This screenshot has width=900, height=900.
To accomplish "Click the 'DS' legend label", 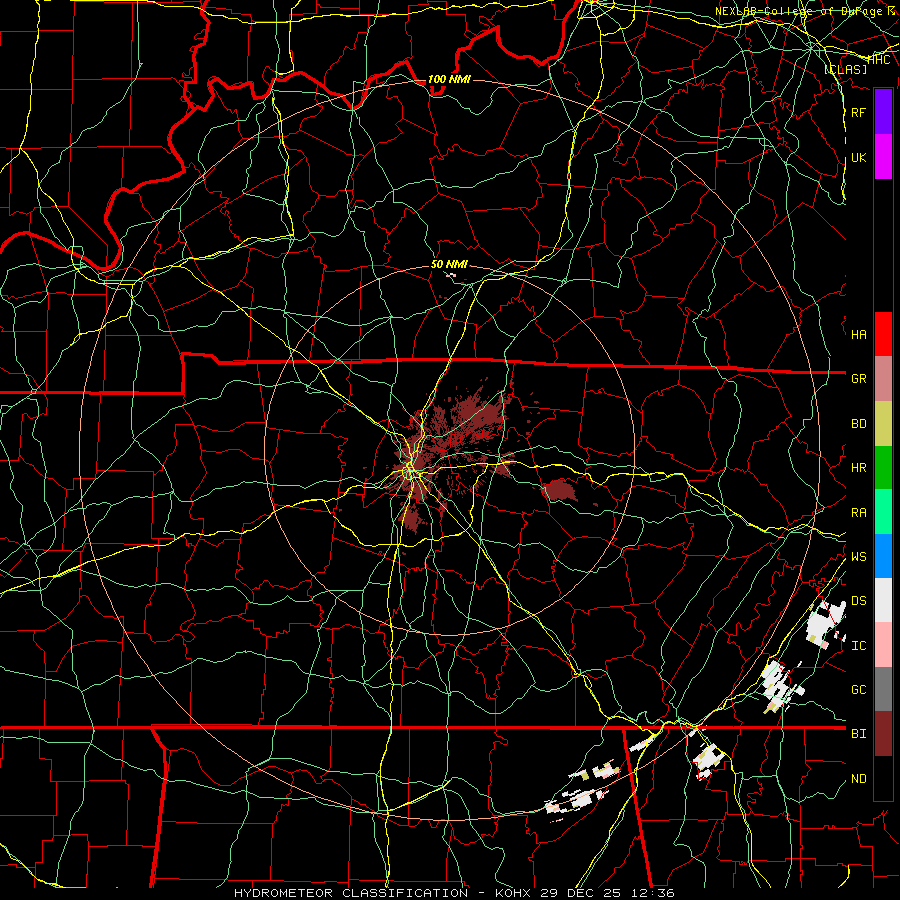I will click(858, 601).
